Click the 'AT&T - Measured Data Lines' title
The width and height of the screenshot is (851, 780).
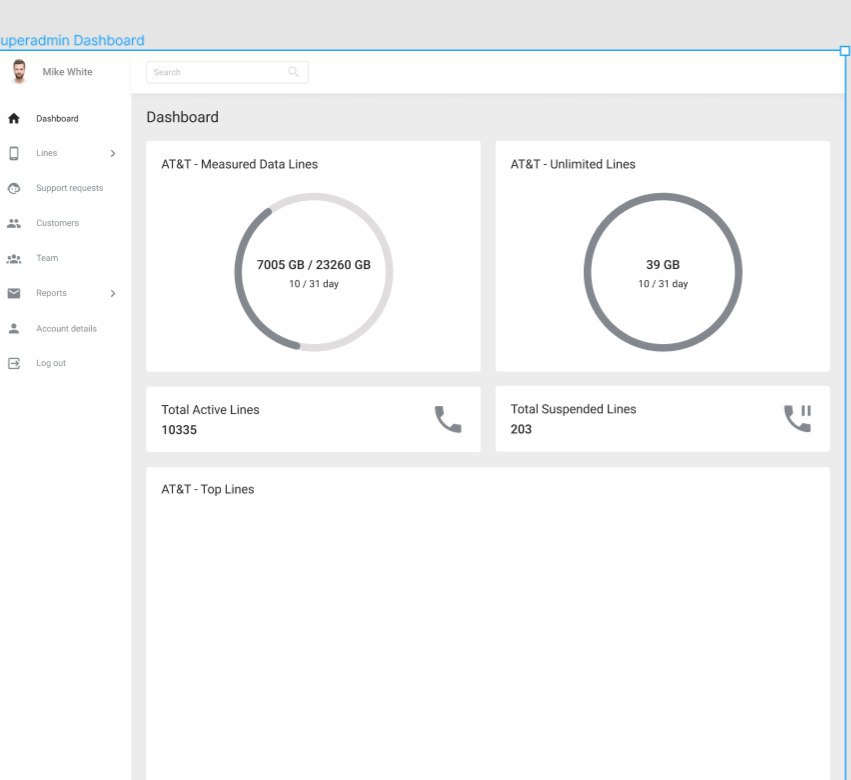click(x=239, y=164)
